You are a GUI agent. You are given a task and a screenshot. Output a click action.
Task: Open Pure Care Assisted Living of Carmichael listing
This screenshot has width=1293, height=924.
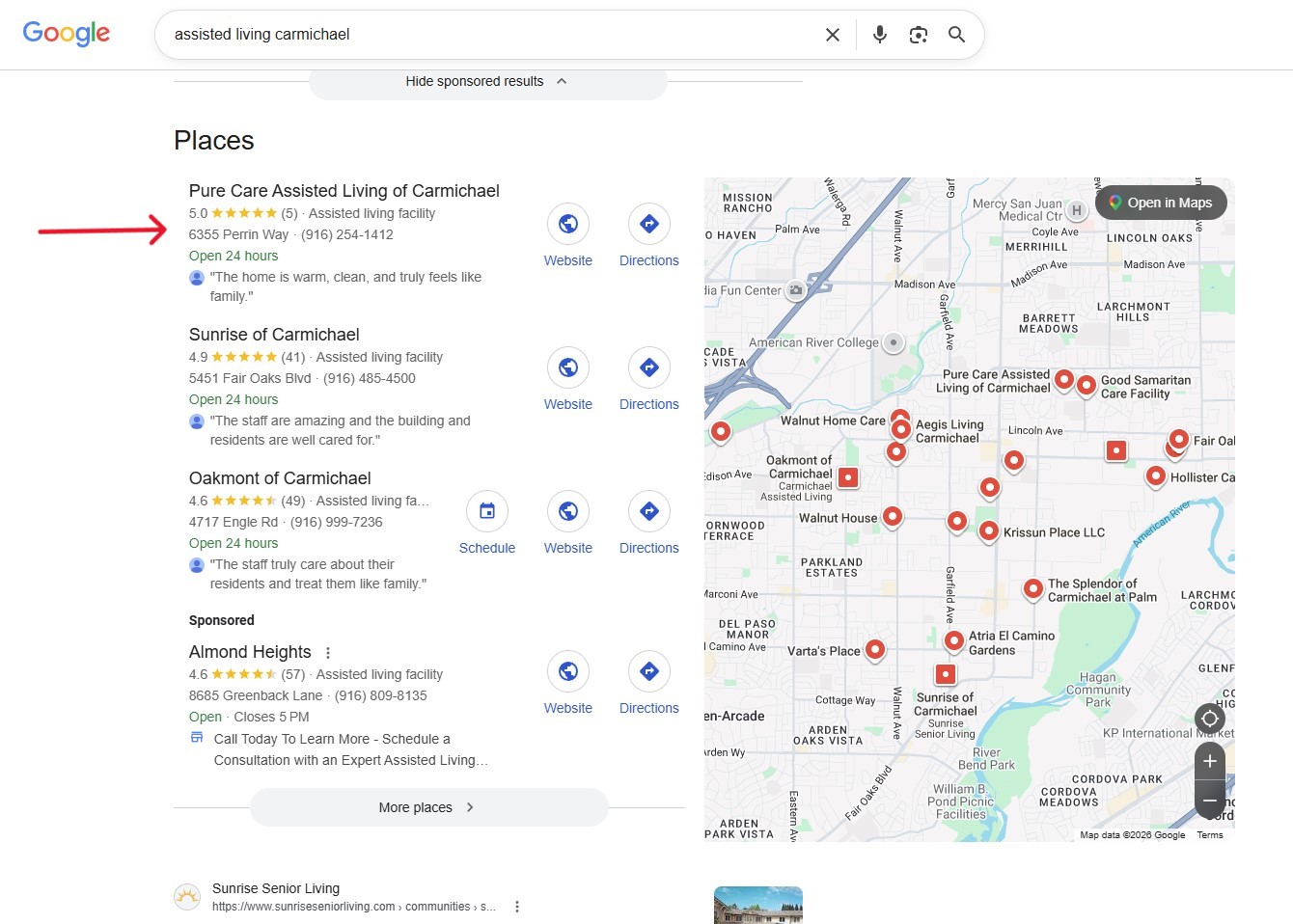point(344,191)
